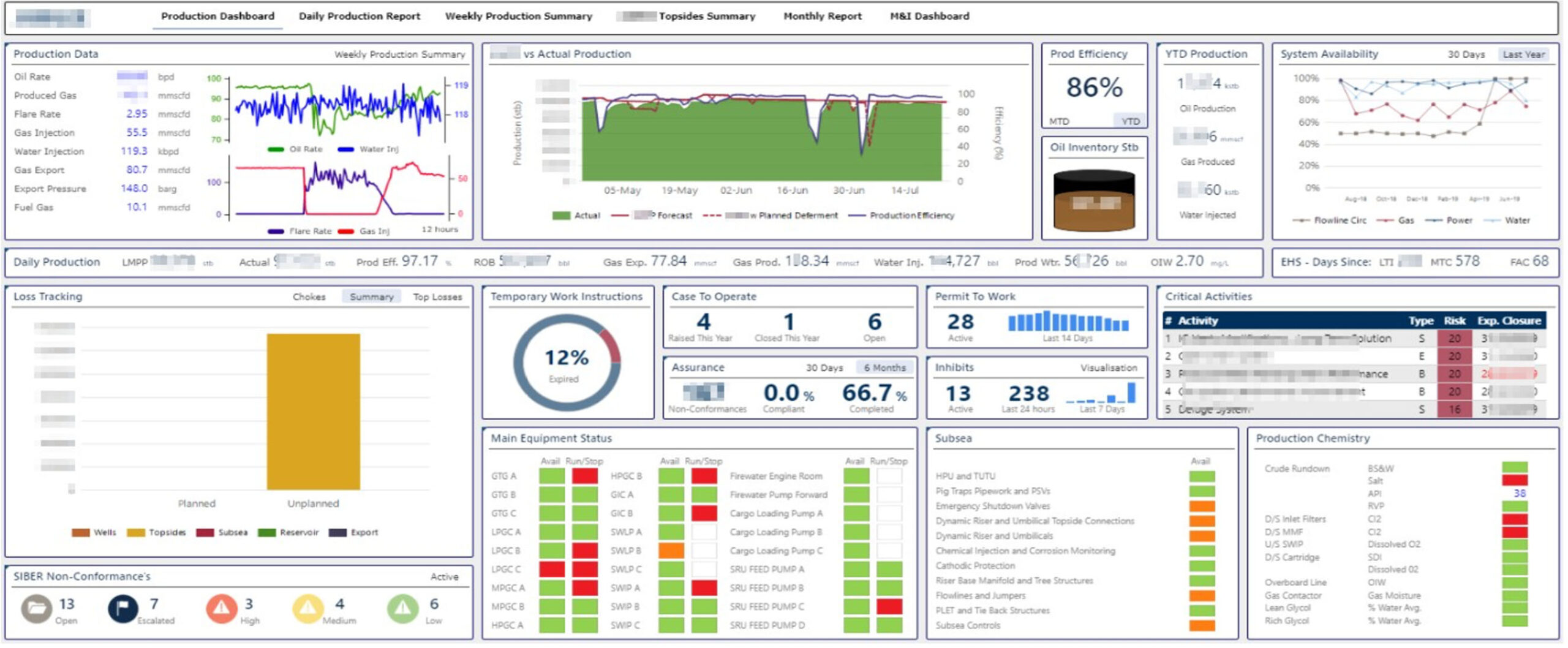Image resolution: width=1568 pixels, height=648 pixels.
Task: Click the SIBER Open folder icon
Action: click(x=36, y=609)
